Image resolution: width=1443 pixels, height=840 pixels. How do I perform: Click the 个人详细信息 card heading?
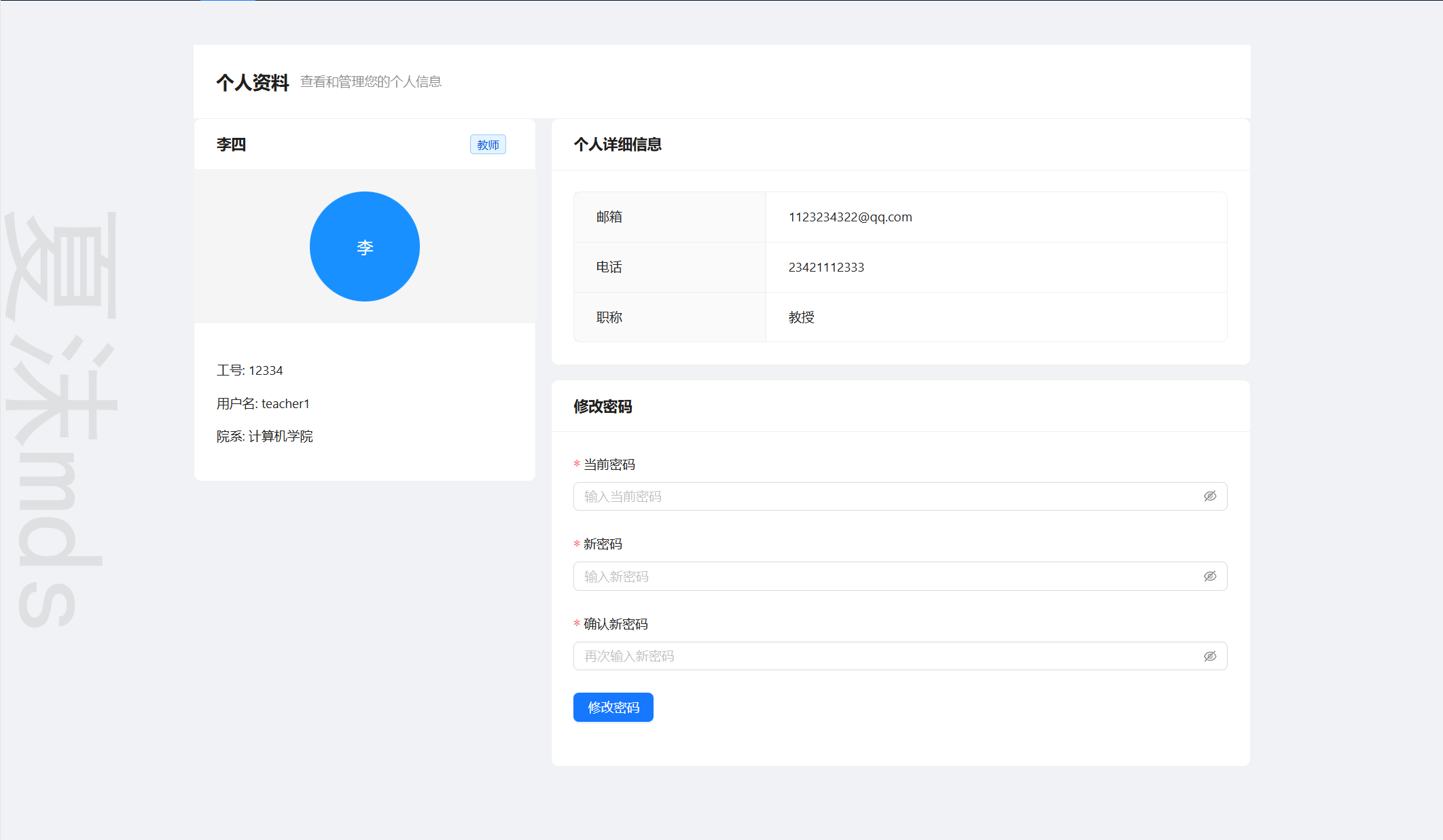[x=618, y=145]
